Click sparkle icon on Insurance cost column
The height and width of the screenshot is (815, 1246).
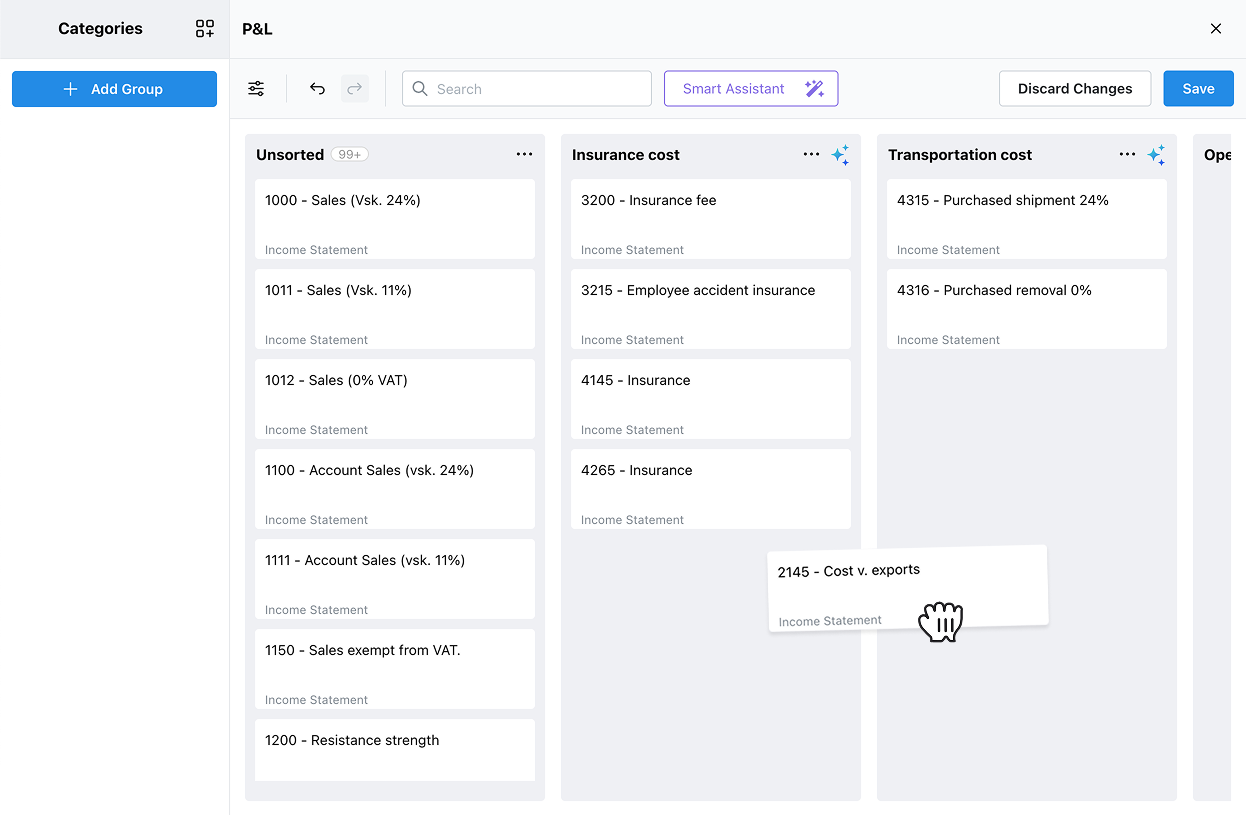point(841,155)
